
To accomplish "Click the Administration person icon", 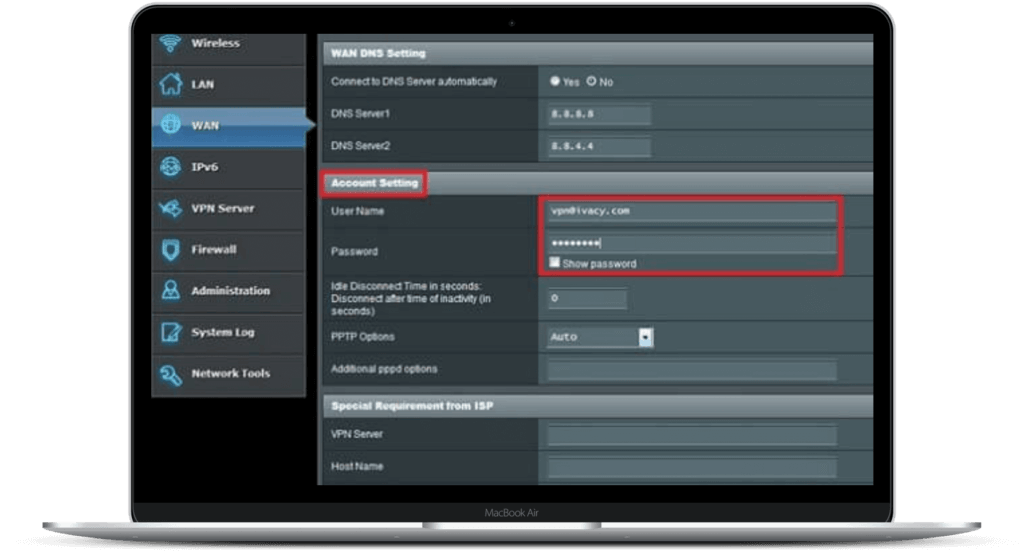I will (171, 291).
